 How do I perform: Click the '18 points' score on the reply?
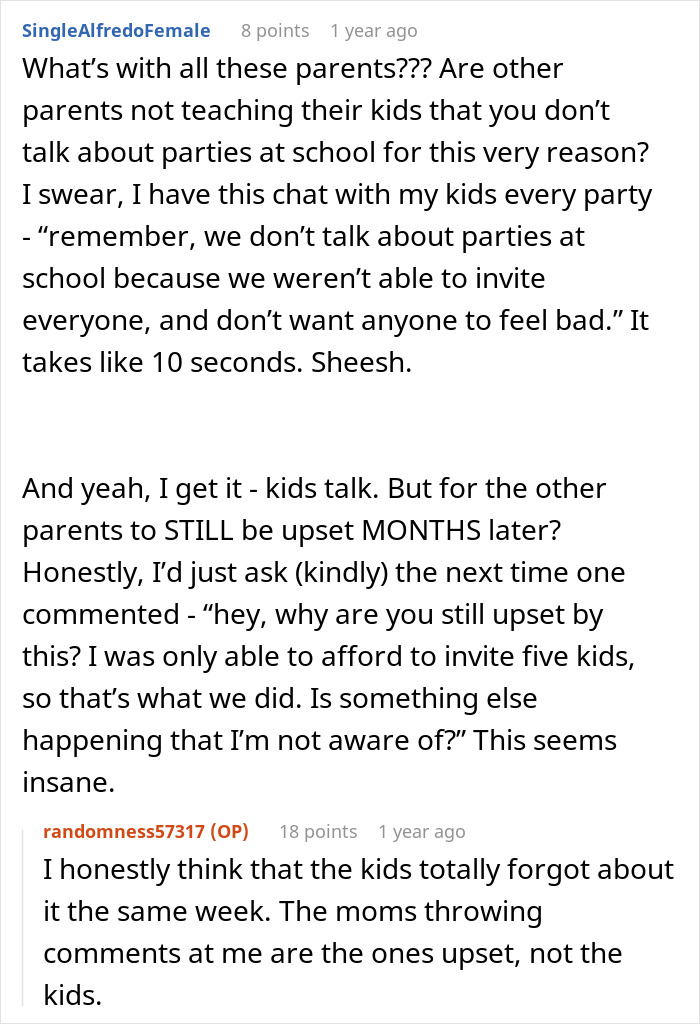[x=317, y=831]
